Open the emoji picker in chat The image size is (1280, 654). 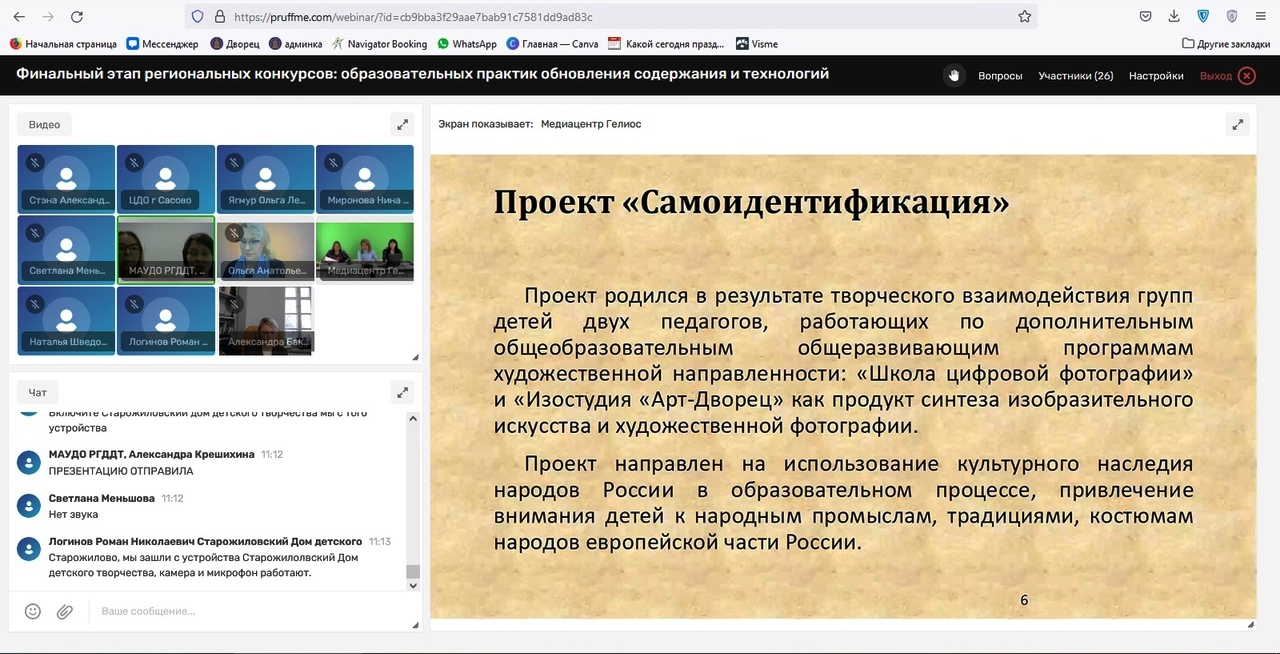pos(33,611)
